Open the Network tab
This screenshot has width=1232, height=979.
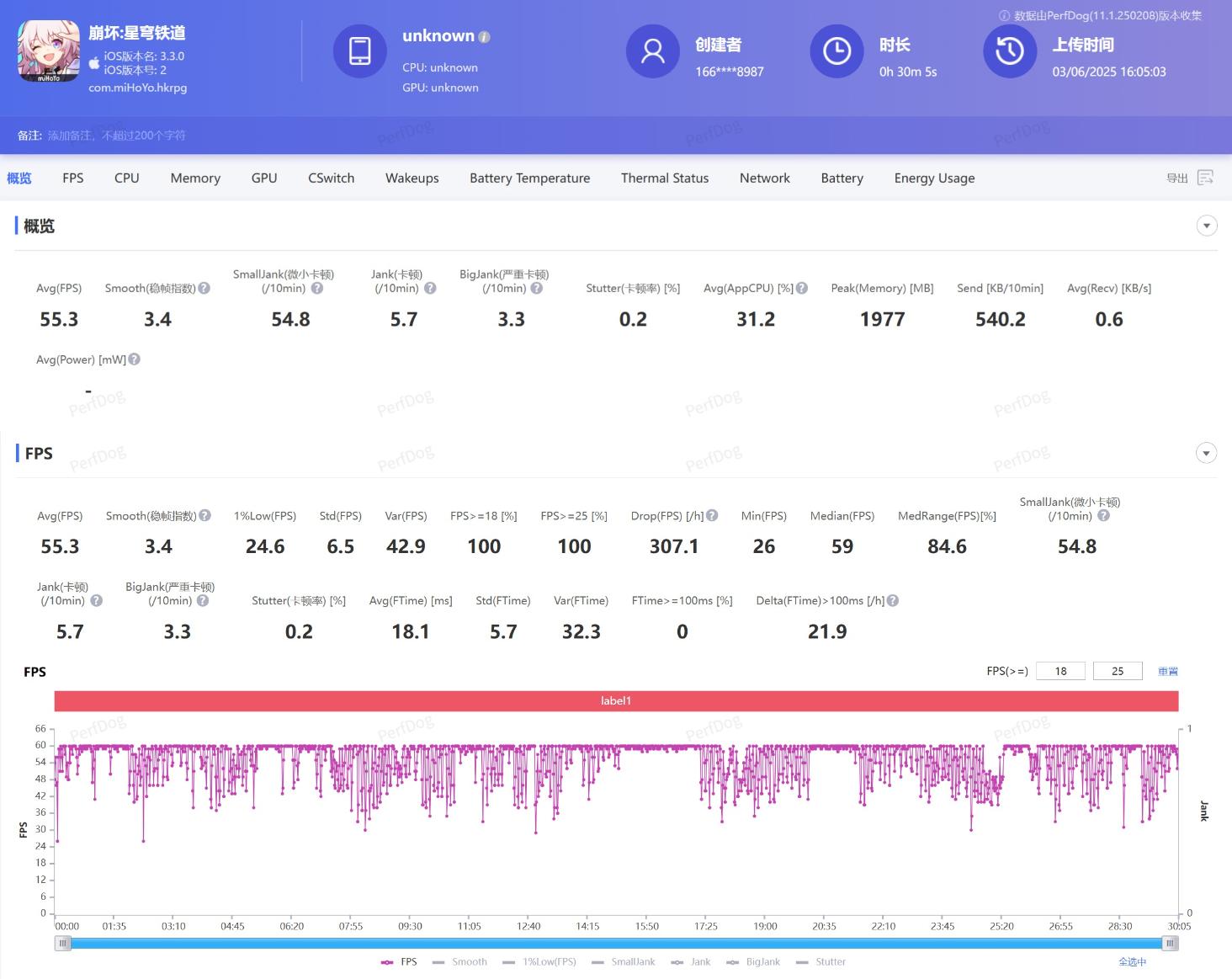tap(765, 178)
